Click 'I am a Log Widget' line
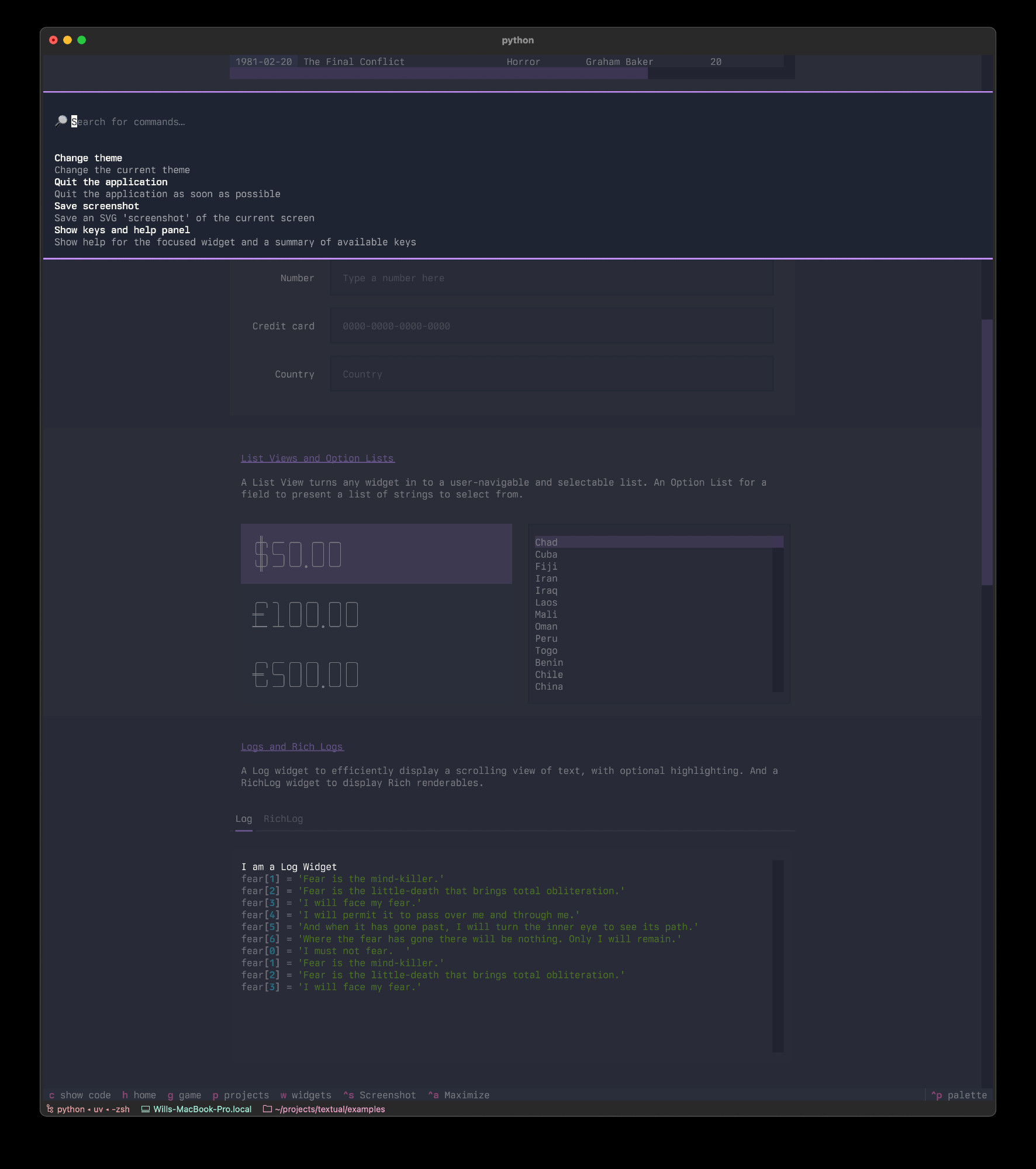This screenshot has width=1036, height=1169. (x=289, y=866)
